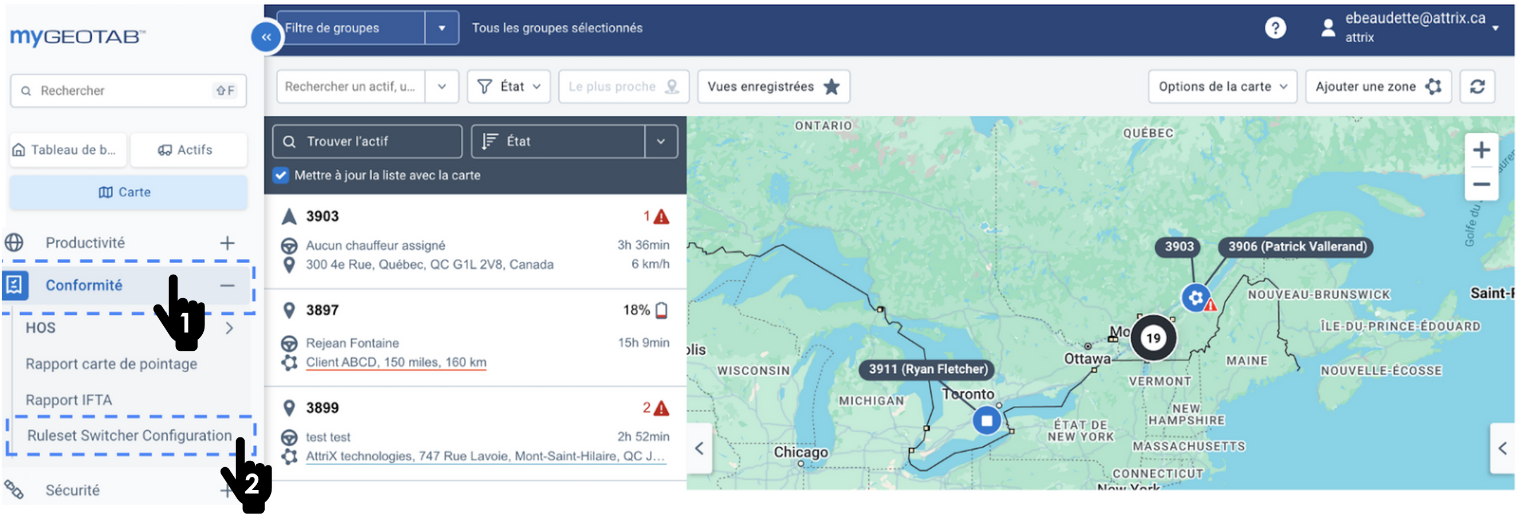
Task: Collapse the Conformité section with minus sign
Action: (x=228, y=286)
